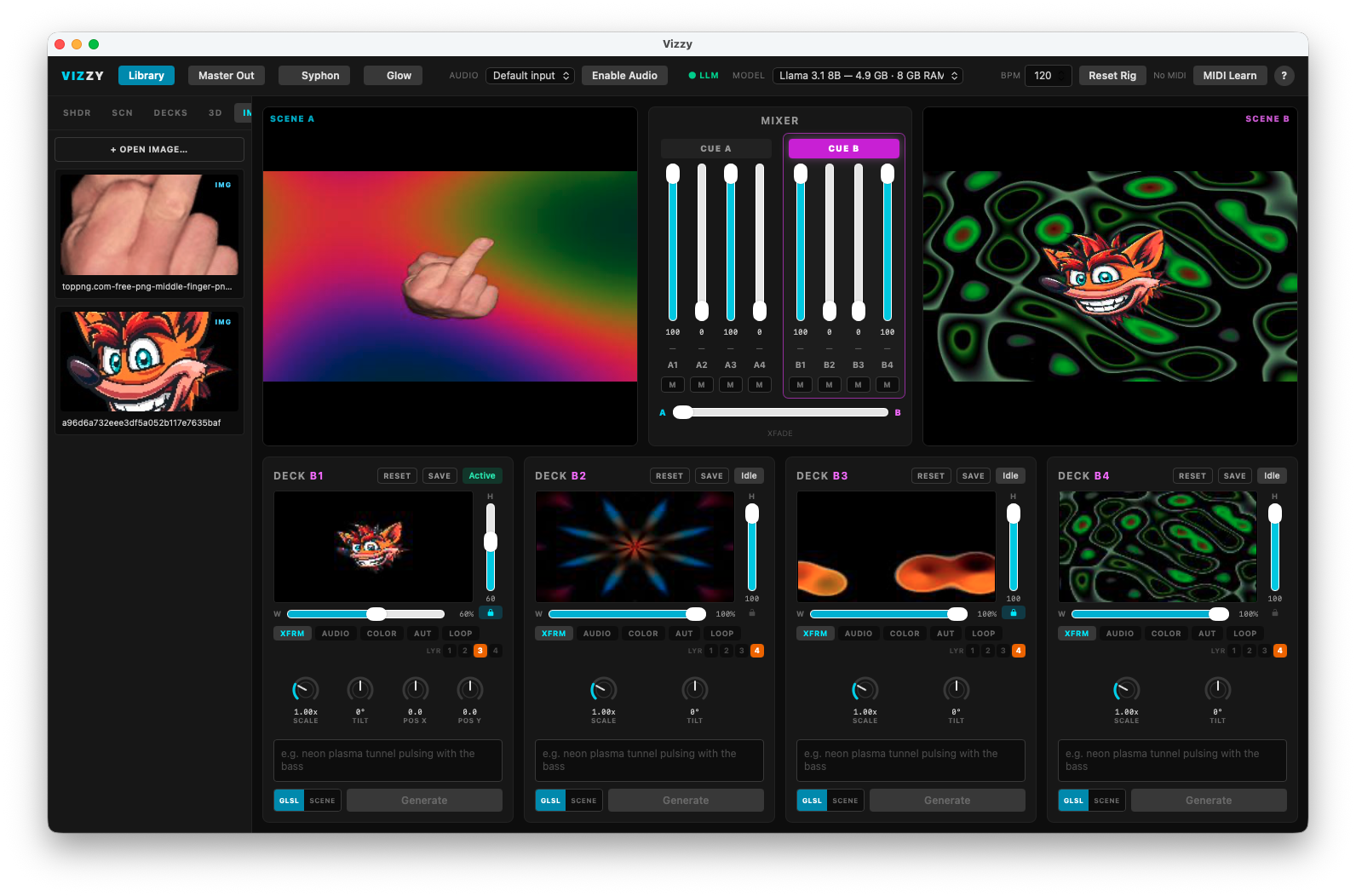
Task: Adjust the Deck B1 width slider
Action: click(x=366, y=614)
